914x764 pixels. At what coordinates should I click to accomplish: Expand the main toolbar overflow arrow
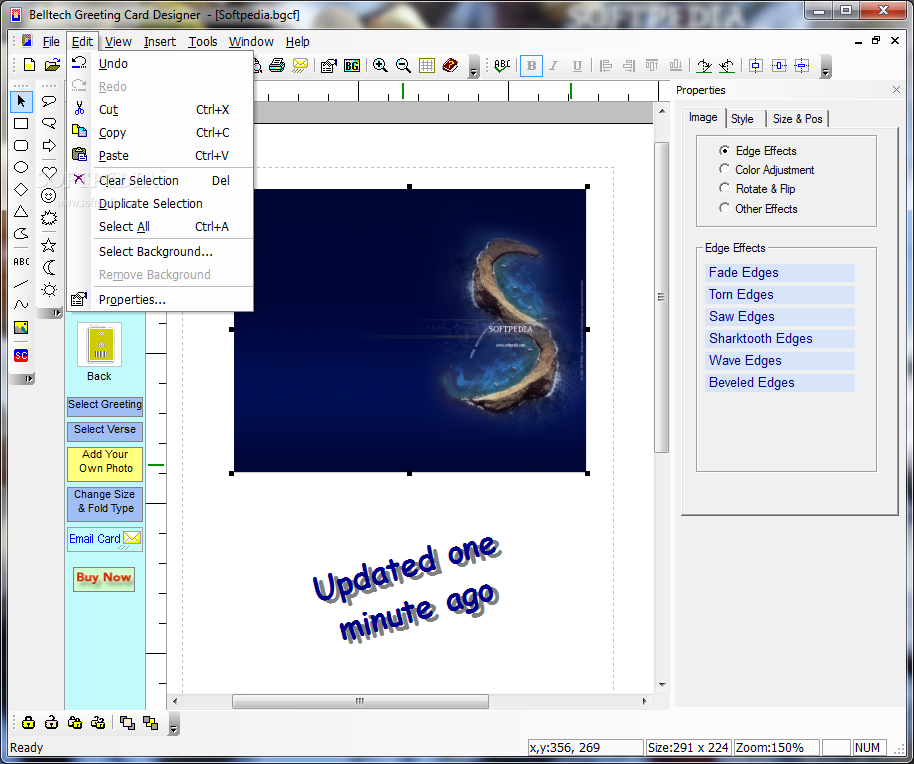[x=473, y=67]
